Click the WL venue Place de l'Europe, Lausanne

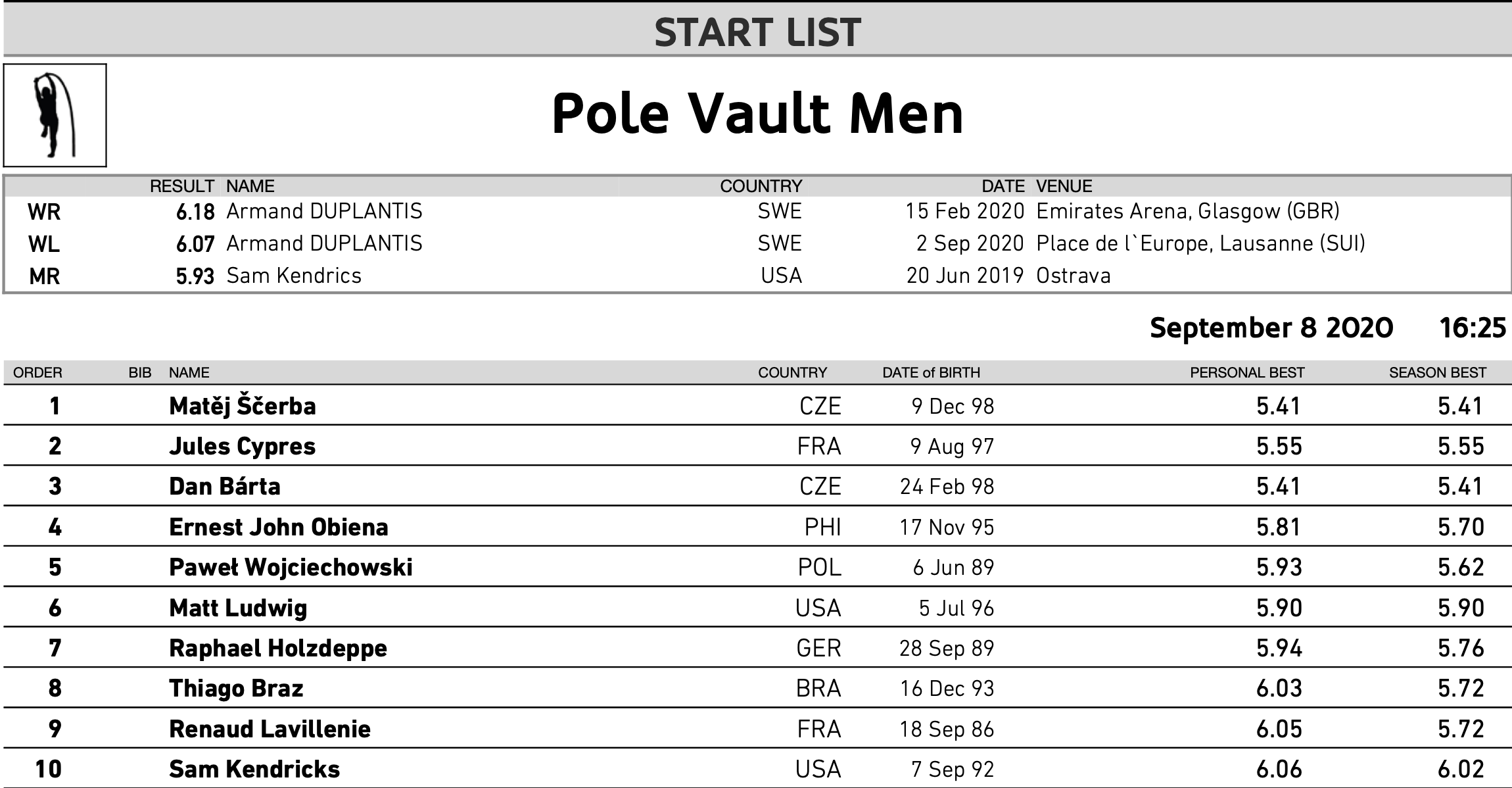click(x=1200, y=243)
